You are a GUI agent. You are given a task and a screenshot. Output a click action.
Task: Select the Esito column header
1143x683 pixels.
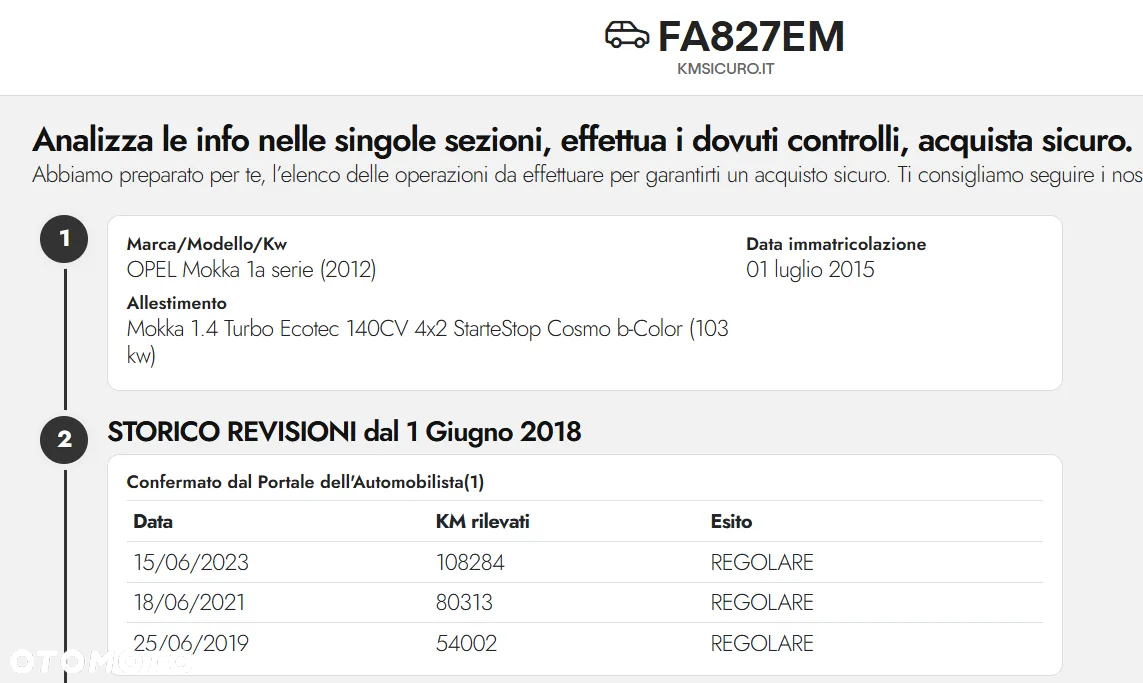tap(731, 521)
